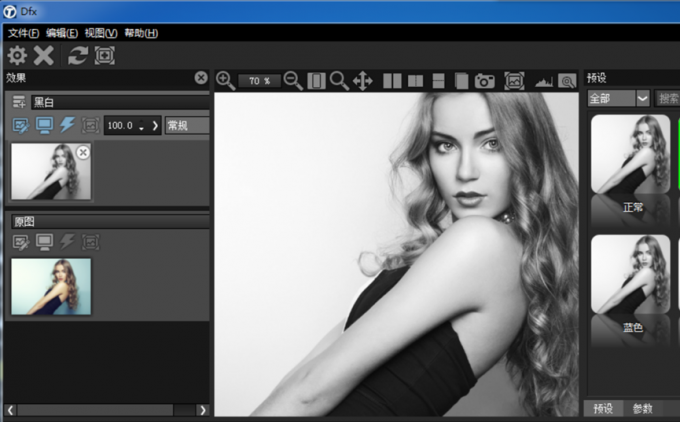Open the 全部 category dropdown

(x=618, y=98)
